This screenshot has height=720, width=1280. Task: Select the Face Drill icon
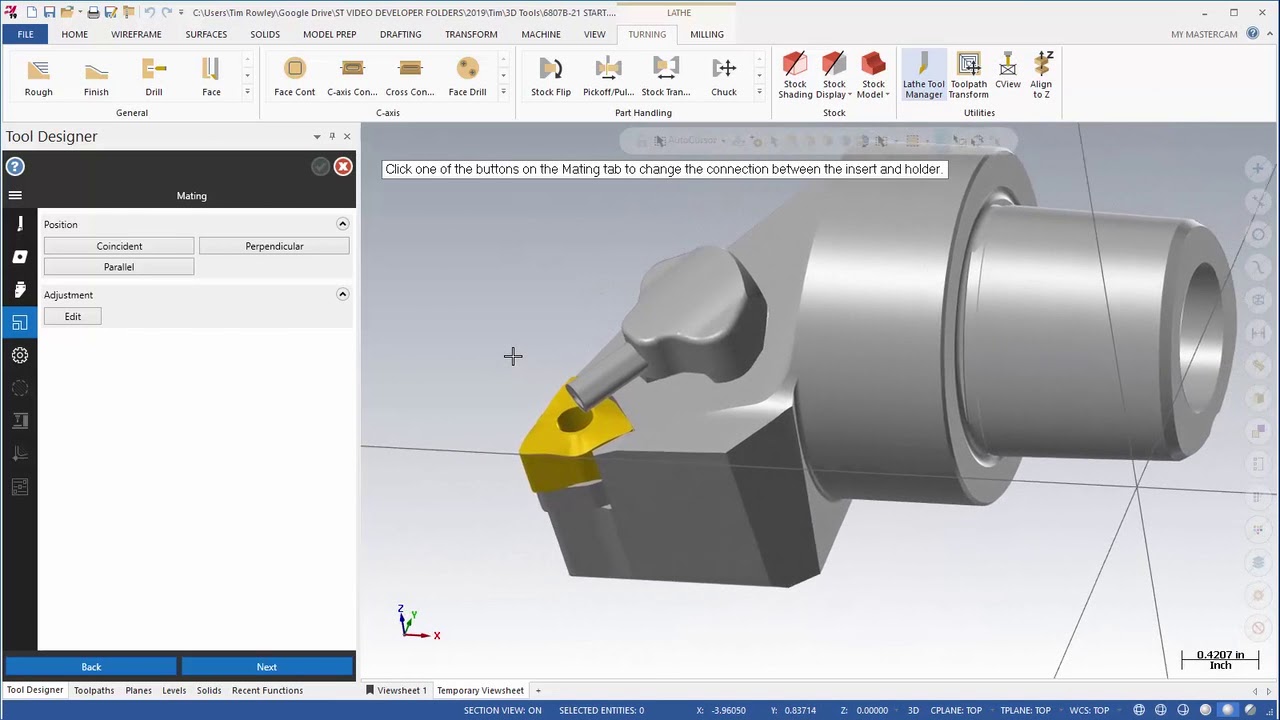(x=467, y=78)
